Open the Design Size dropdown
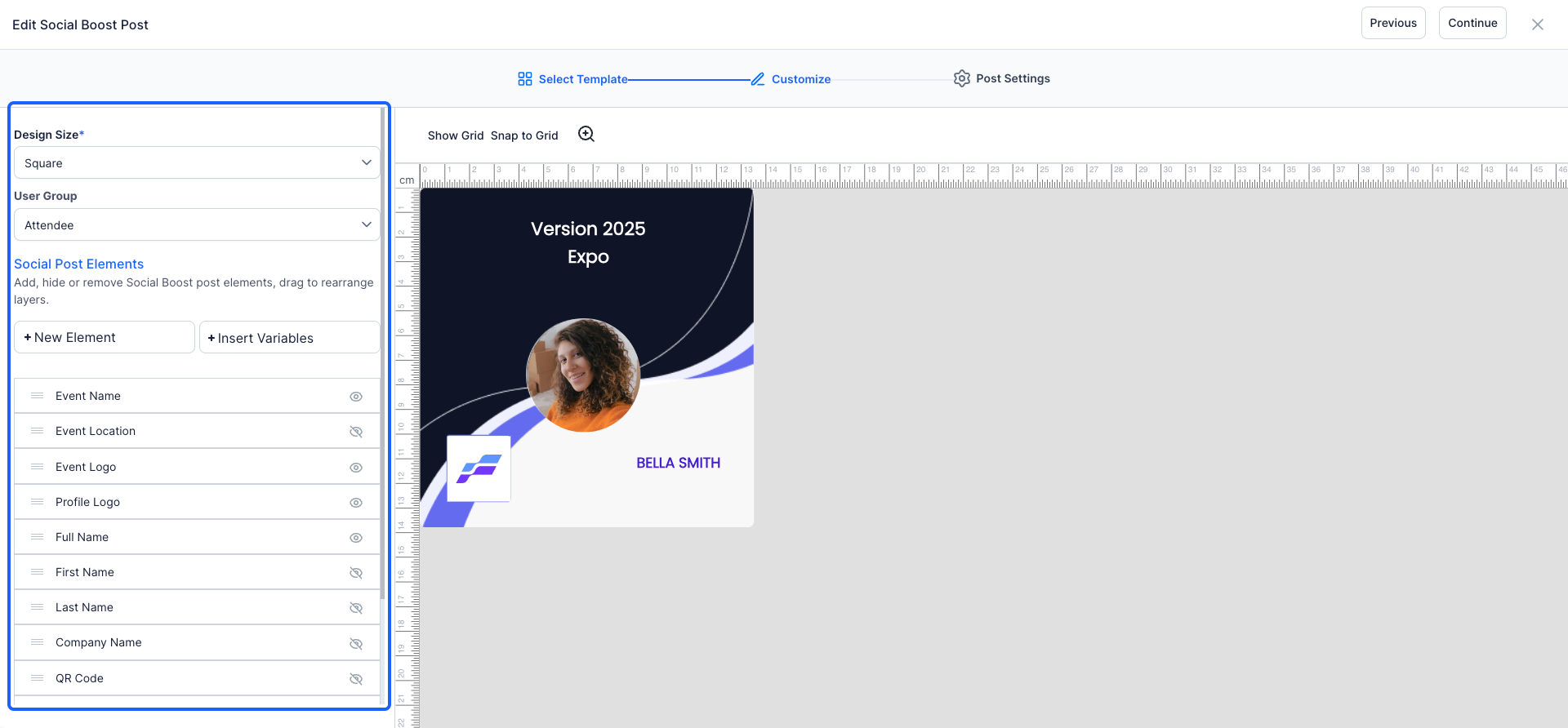Screen dimensions: 1568x728 click(x=197, y=162)
